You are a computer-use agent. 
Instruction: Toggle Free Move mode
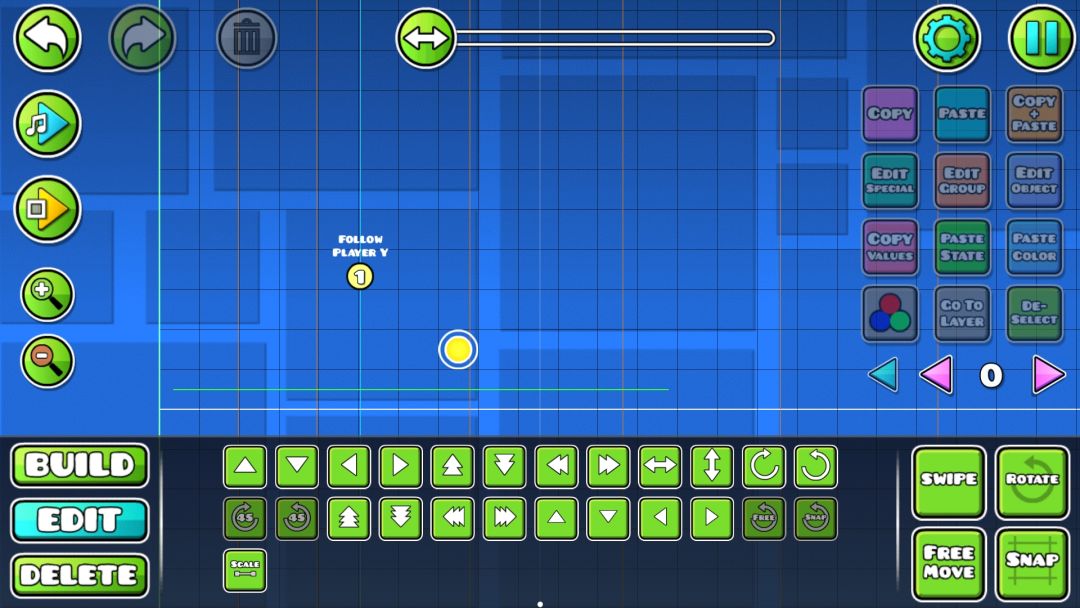click(x=949, y=564)
